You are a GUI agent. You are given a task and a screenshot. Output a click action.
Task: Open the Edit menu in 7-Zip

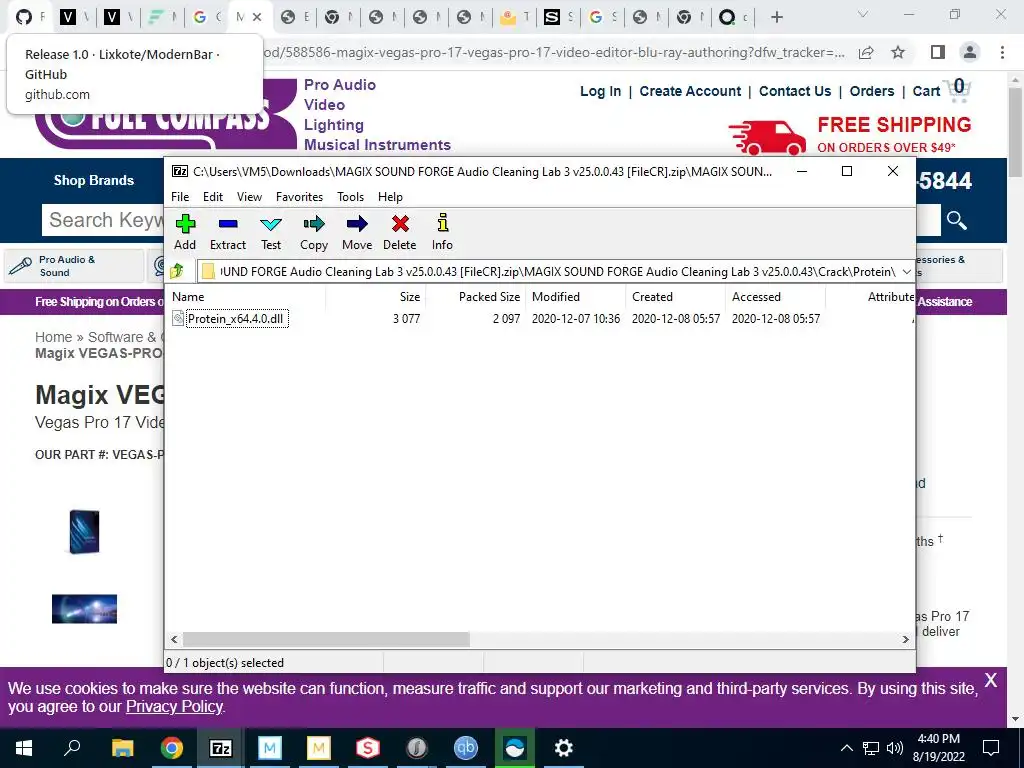pyautogui.click(x=213, y=197)
